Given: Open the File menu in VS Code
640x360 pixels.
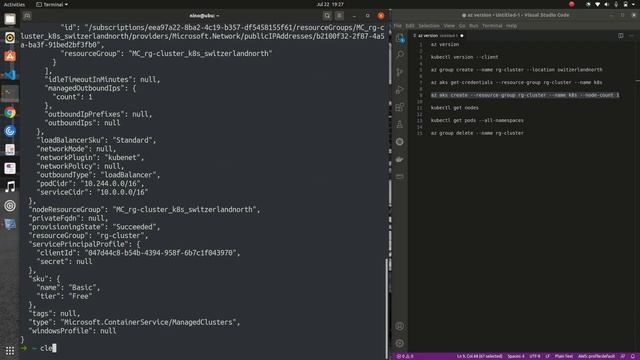Looking at the screenshot, I should (x=398, y=26).
